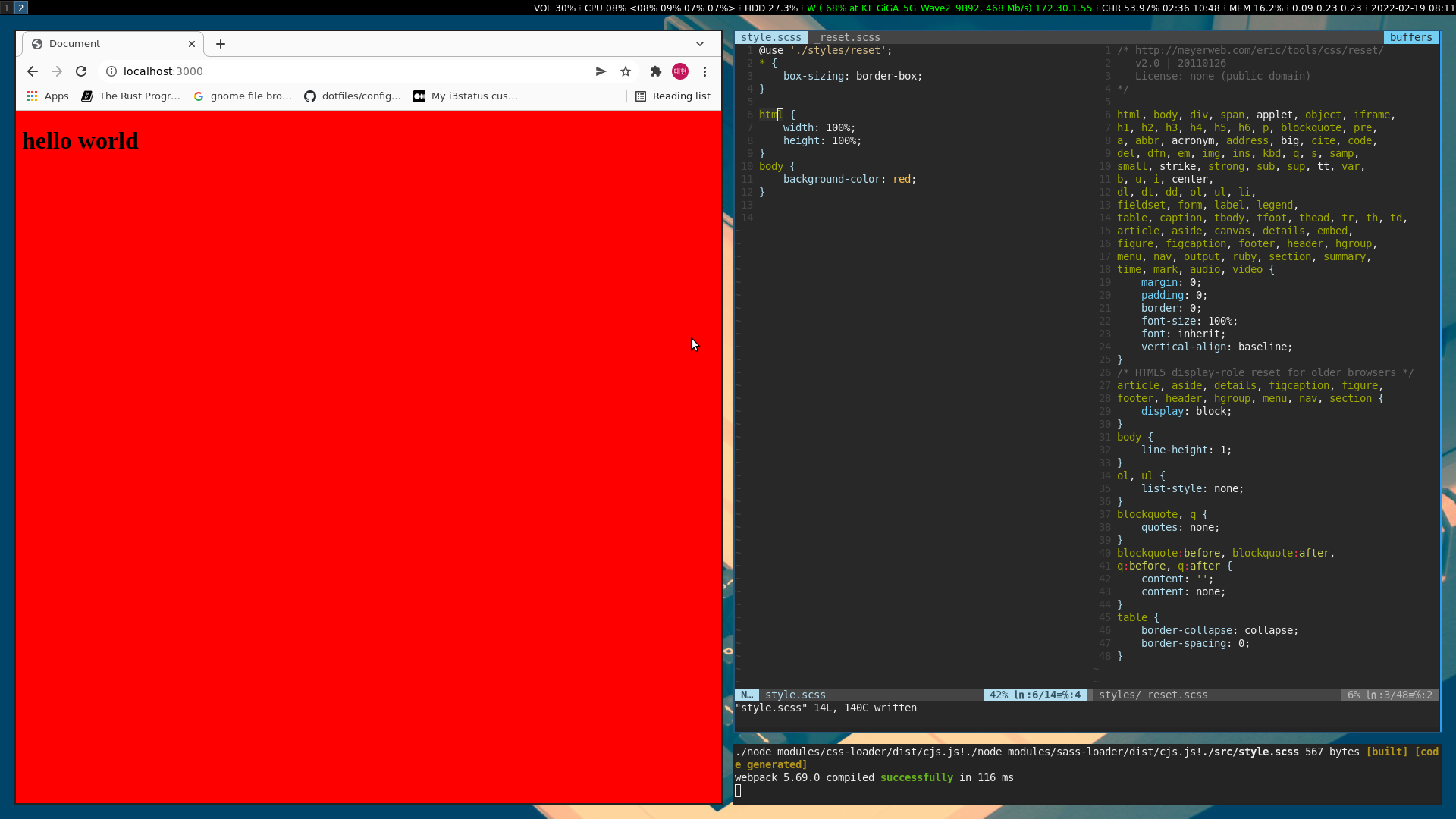Open The Rust Programming bookmark
The image size is (1456, 819).
pyautogui.click(x=131, y=96)
